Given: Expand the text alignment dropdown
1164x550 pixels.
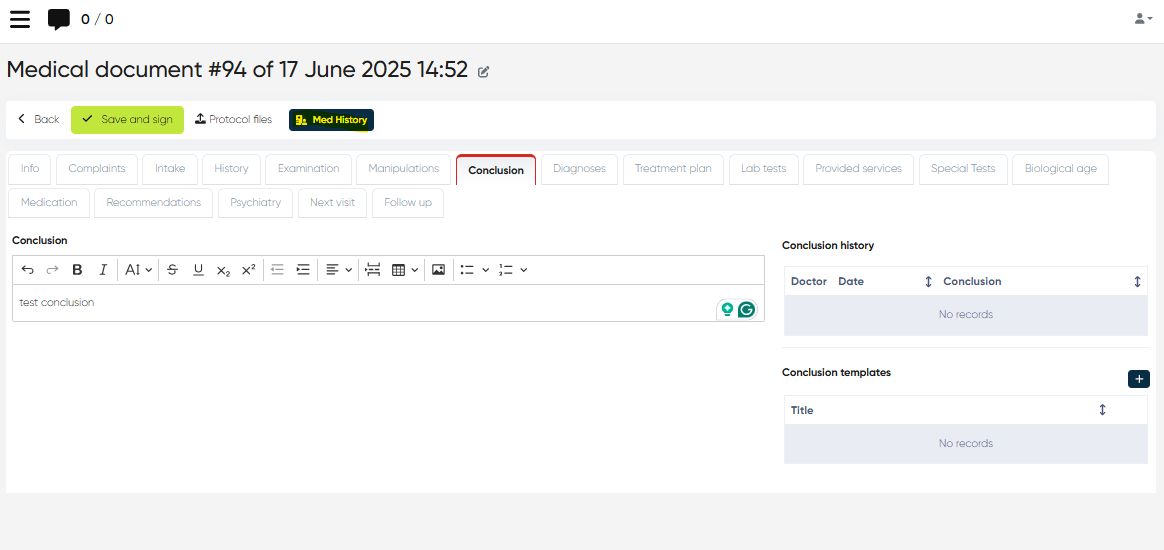Looking at the screenshot, I should (339, 270).
